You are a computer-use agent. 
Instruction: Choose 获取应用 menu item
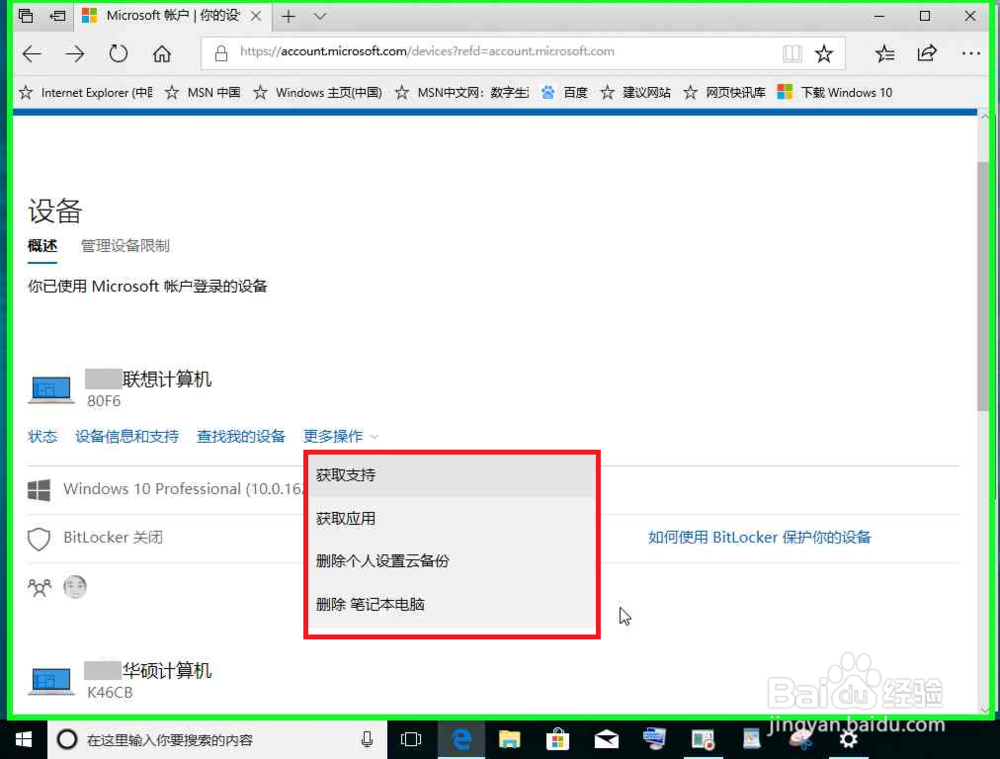click(452, 518)
